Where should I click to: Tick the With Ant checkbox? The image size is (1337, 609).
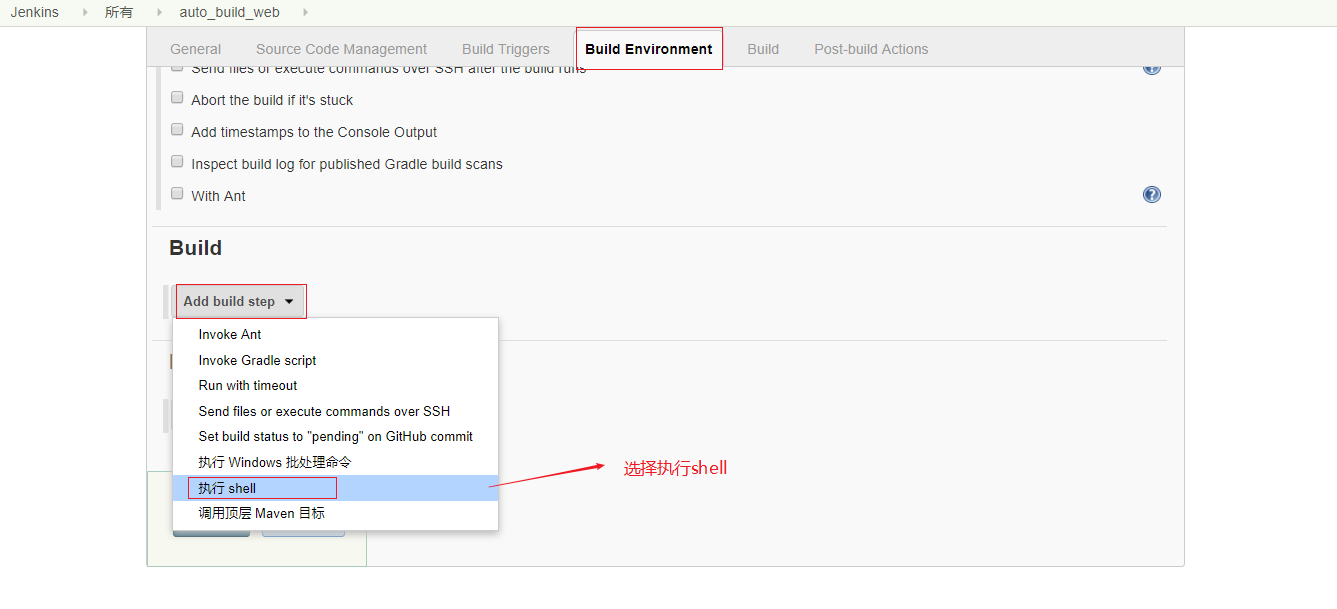[177, 195]
